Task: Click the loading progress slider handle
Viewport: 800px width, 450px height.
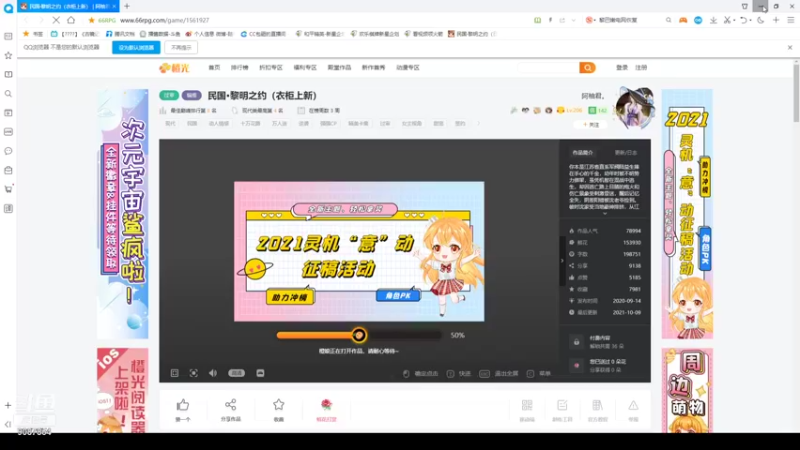Action: [x=359, y=335]
